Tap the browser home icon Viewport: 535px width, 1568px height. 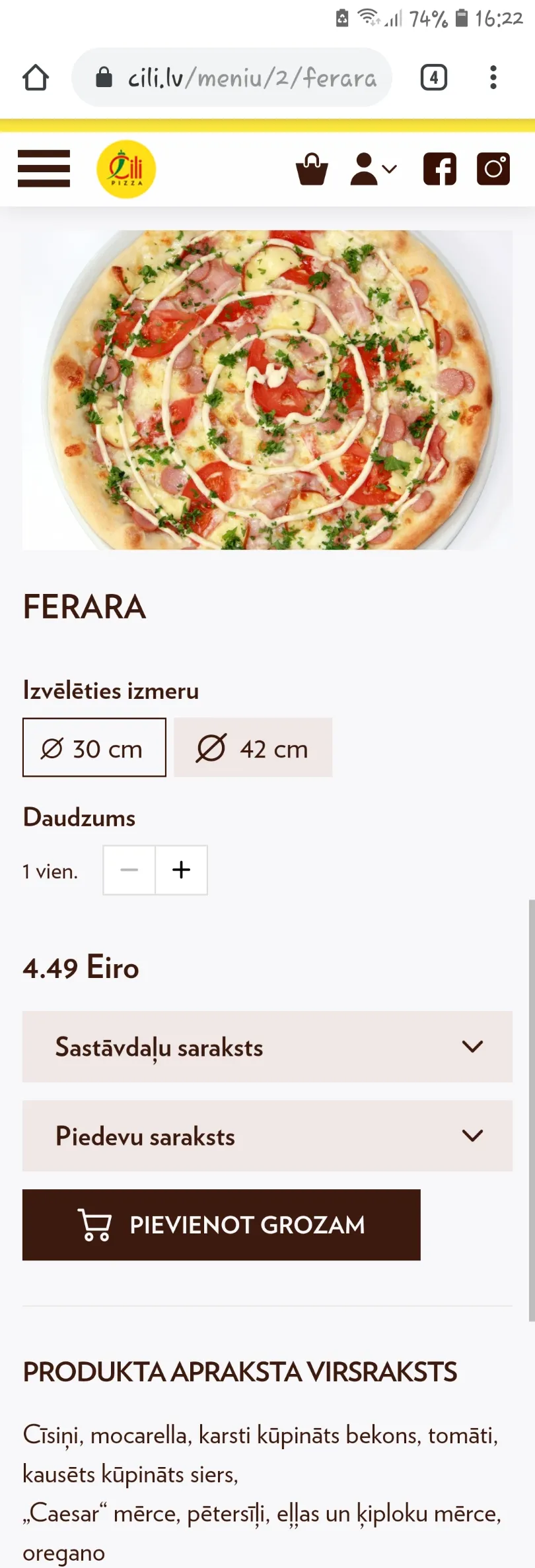click(x=36, y=77)
